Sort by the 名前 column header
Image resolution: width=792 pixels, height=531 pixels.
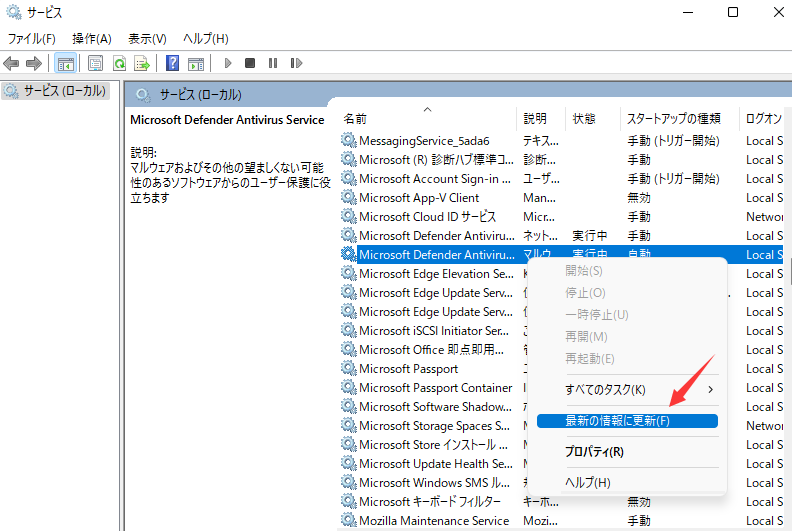[x=427, y=119]
